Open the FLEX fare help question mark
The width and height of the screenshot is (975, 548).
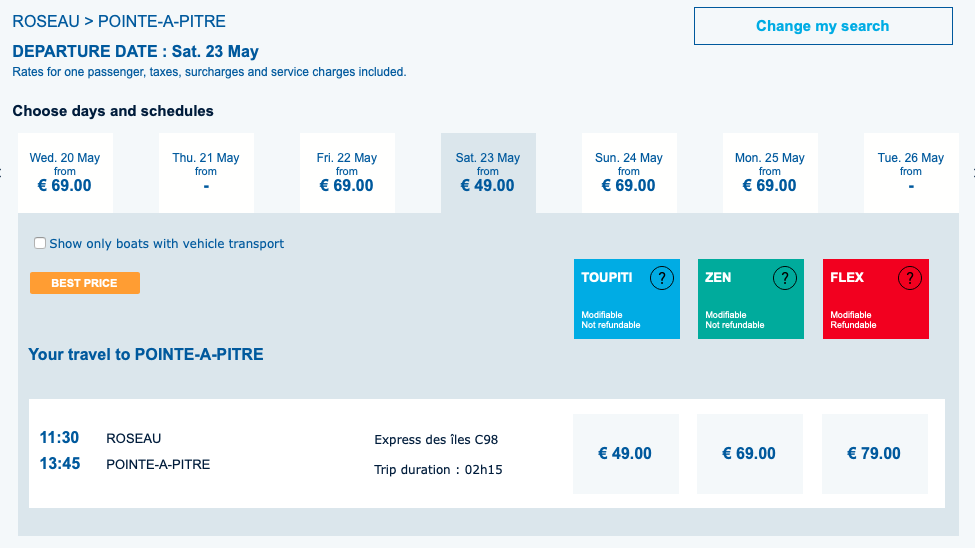click(910, 278)
